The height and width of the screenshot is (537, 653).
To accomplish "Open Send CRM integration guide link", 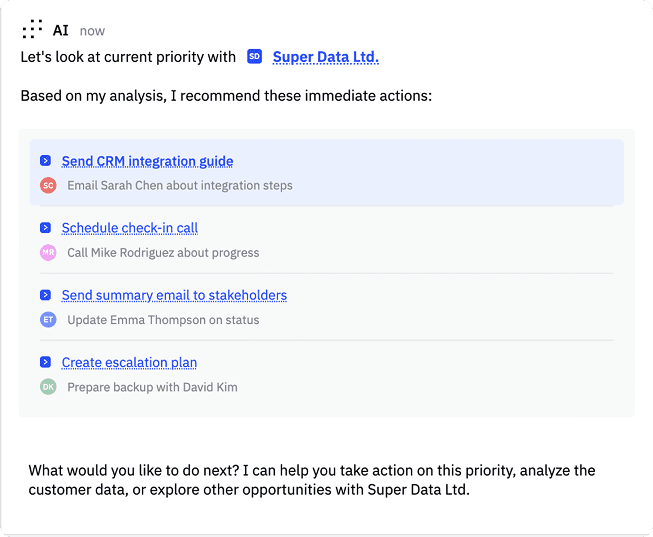I will pos(147,161).
